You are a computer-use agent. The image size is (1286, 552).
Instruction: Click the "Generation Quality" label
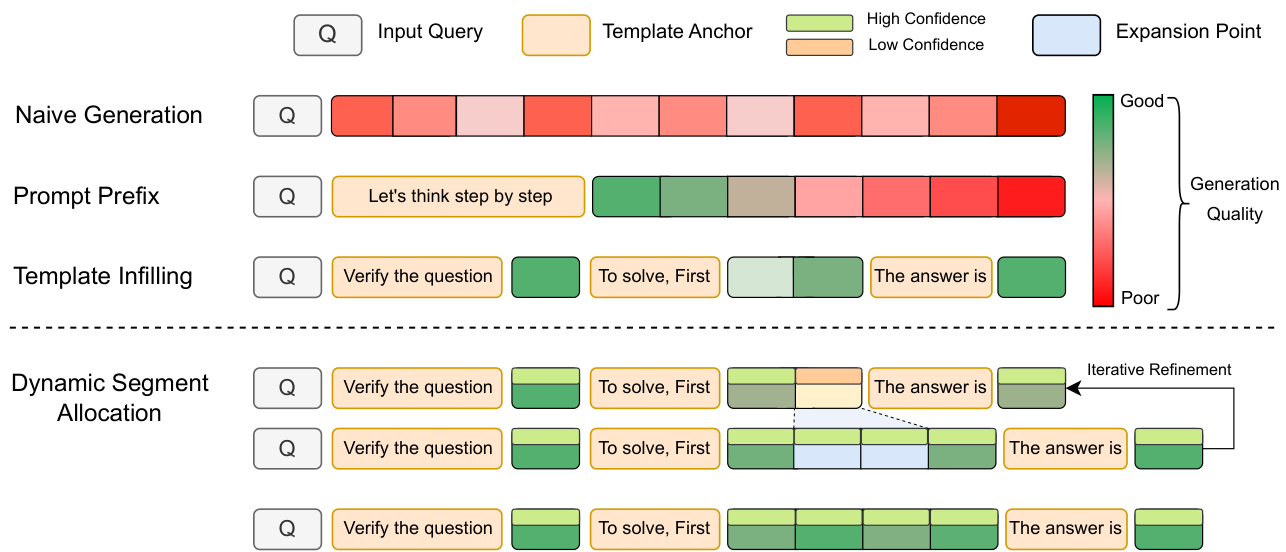click(1234, 199)
